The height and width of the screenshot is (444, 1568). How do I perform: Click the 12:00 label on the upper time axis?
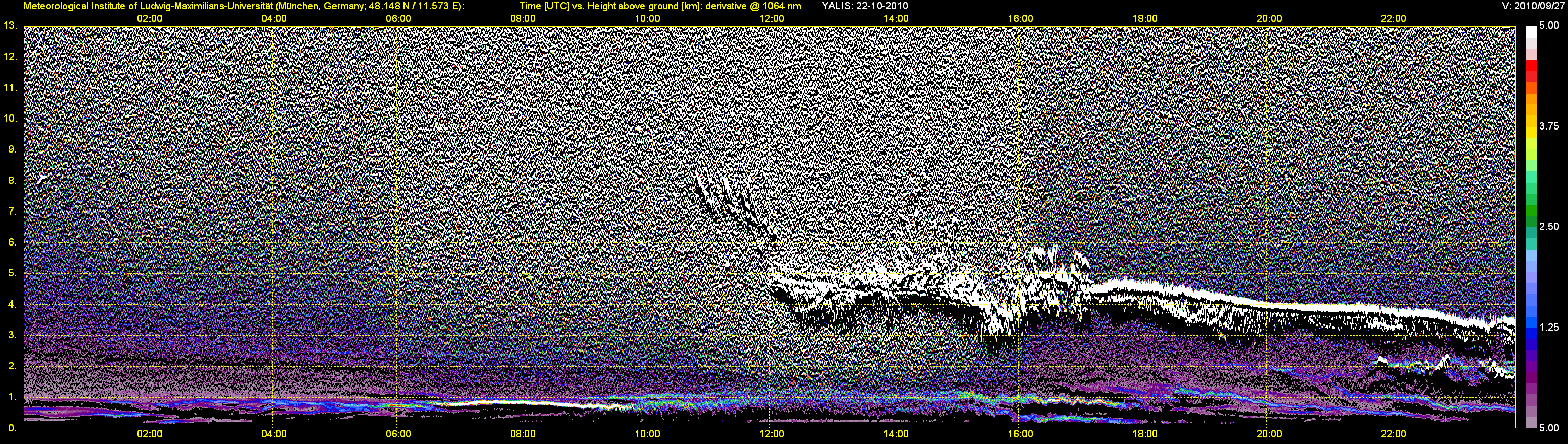(772, 19)
